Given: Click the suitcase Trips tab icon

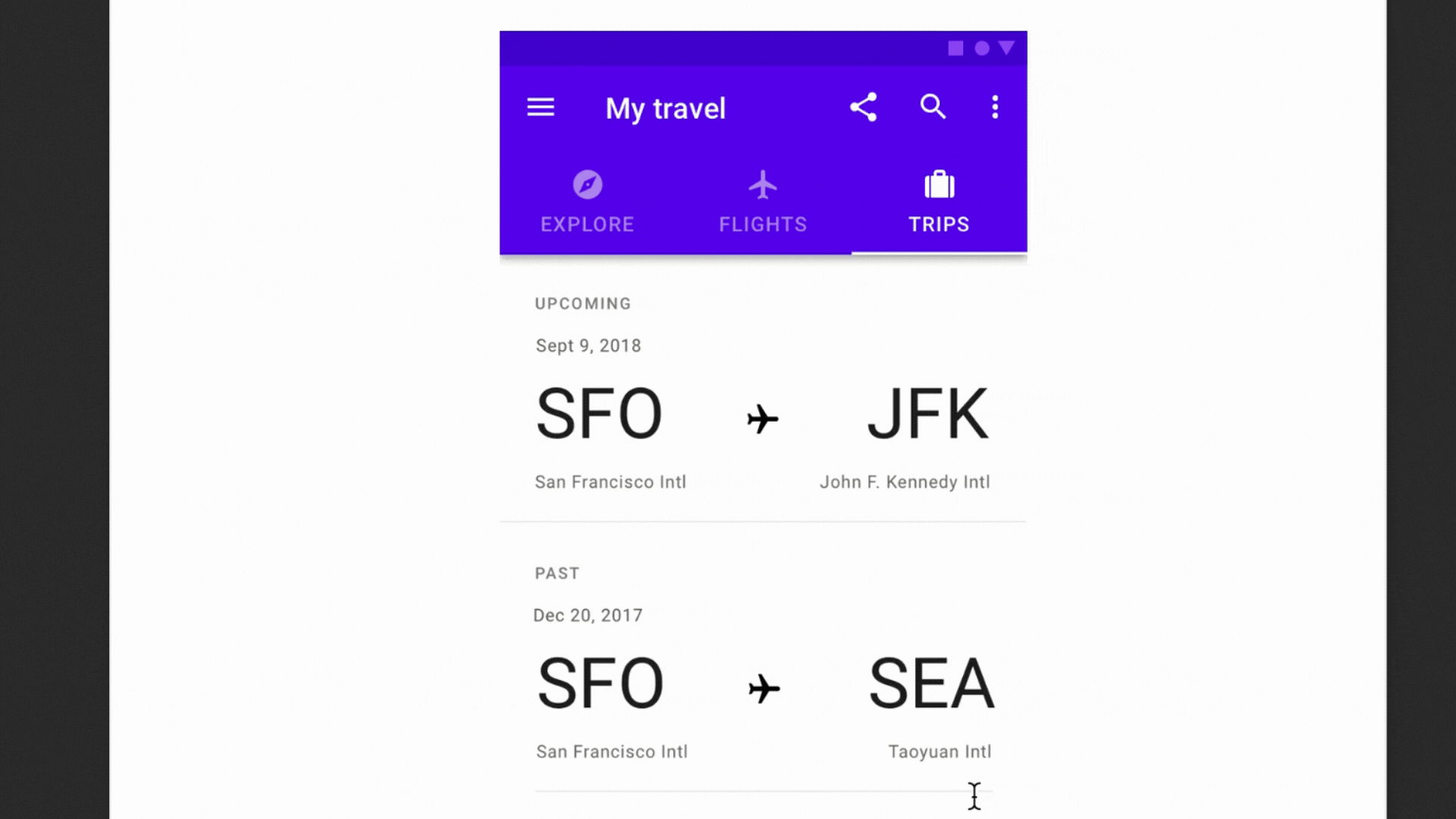Looking at the screenshot, I should pyautogui.click(x=939, y=184).
